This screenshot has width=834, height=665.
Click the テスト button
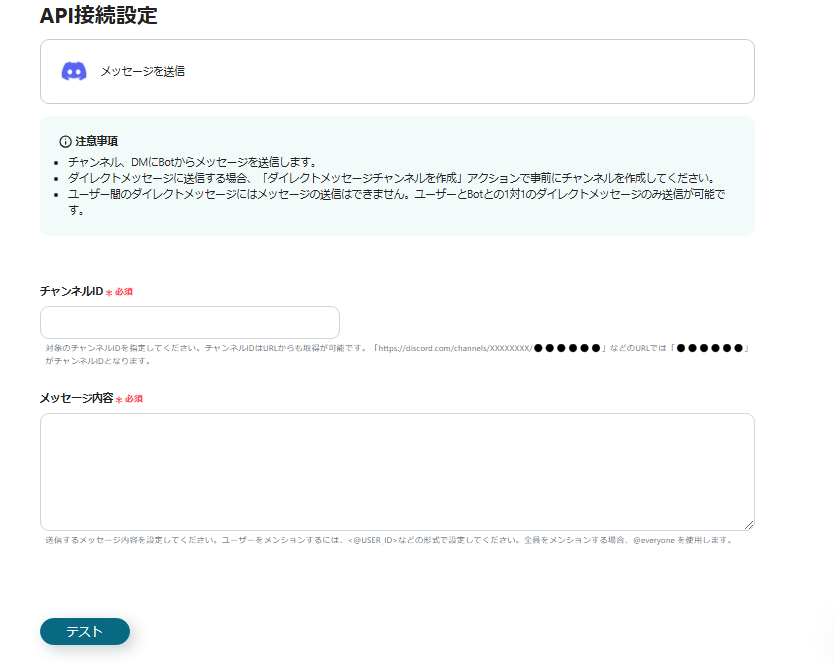tap(85, 631)
